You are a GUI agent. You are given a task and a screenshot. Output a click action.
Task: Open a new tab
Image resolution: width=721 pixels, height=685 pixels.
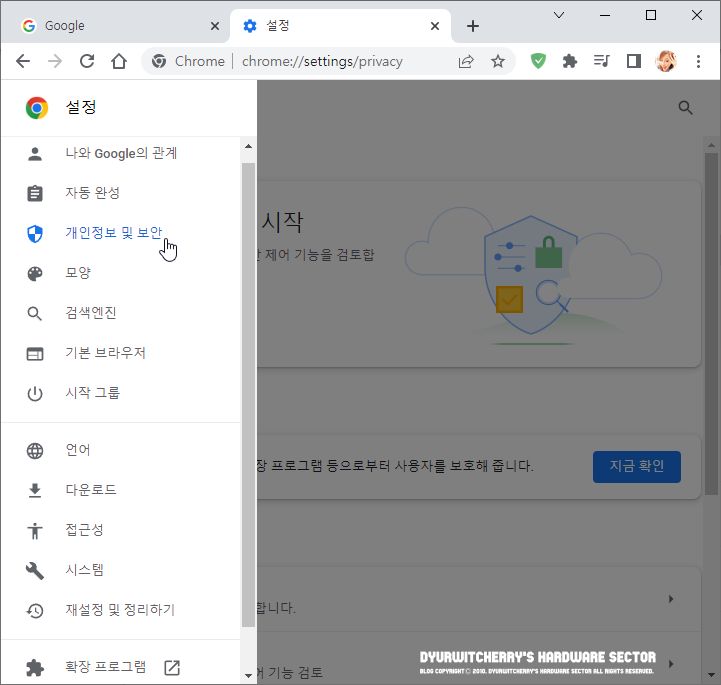(x=473, y=26)
